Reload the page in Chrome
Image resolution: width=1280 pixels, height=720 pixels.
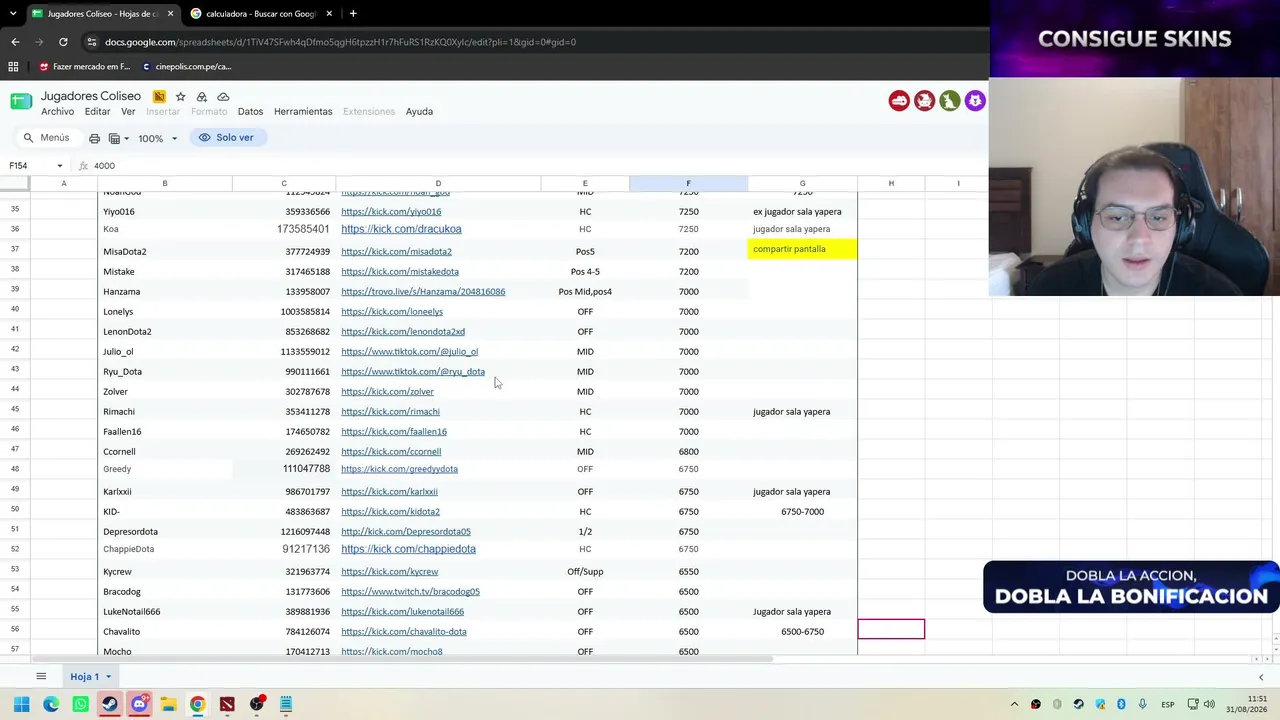63,42
